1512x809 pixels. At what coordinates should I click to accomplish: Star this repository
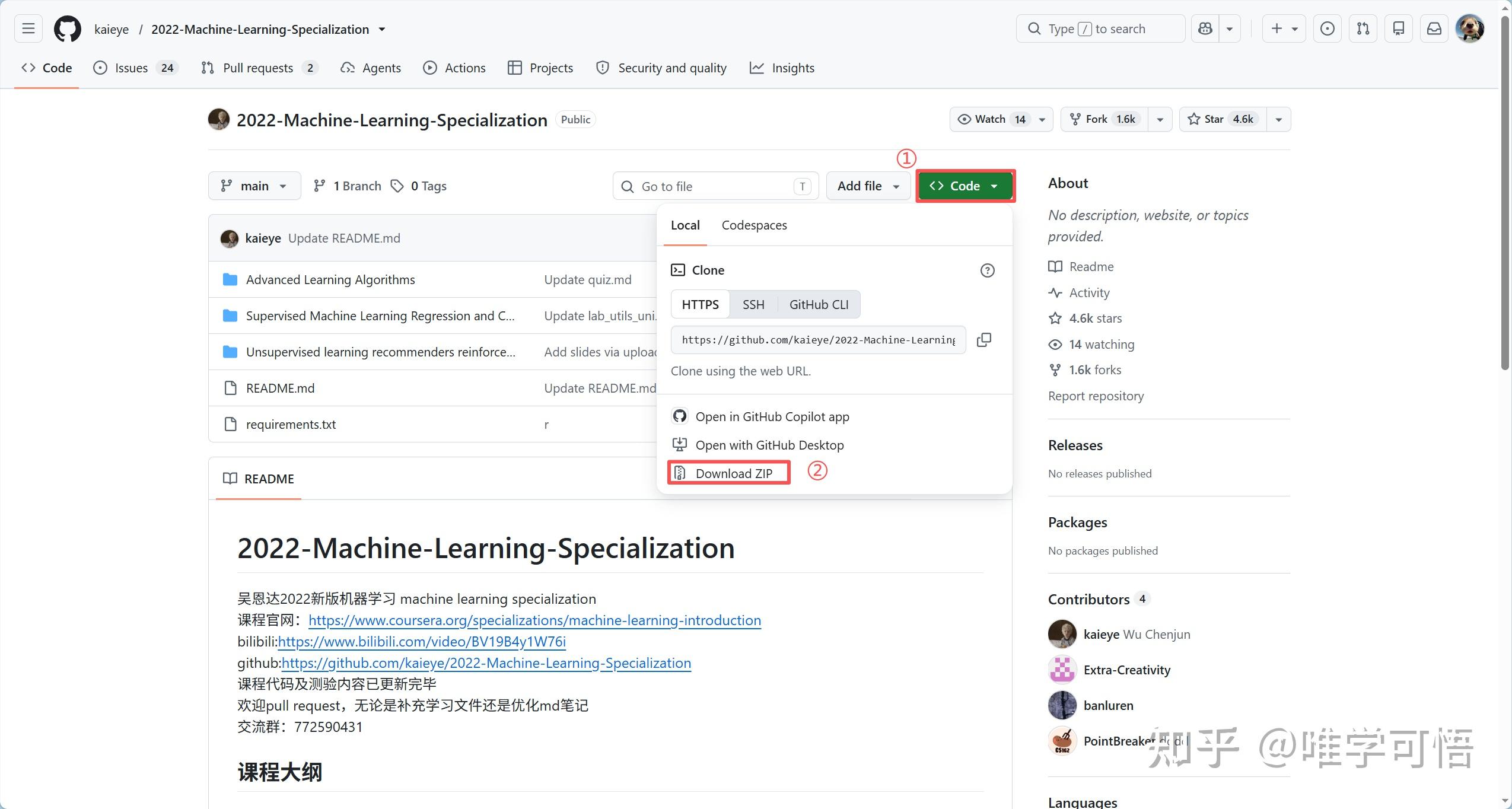1222,119
